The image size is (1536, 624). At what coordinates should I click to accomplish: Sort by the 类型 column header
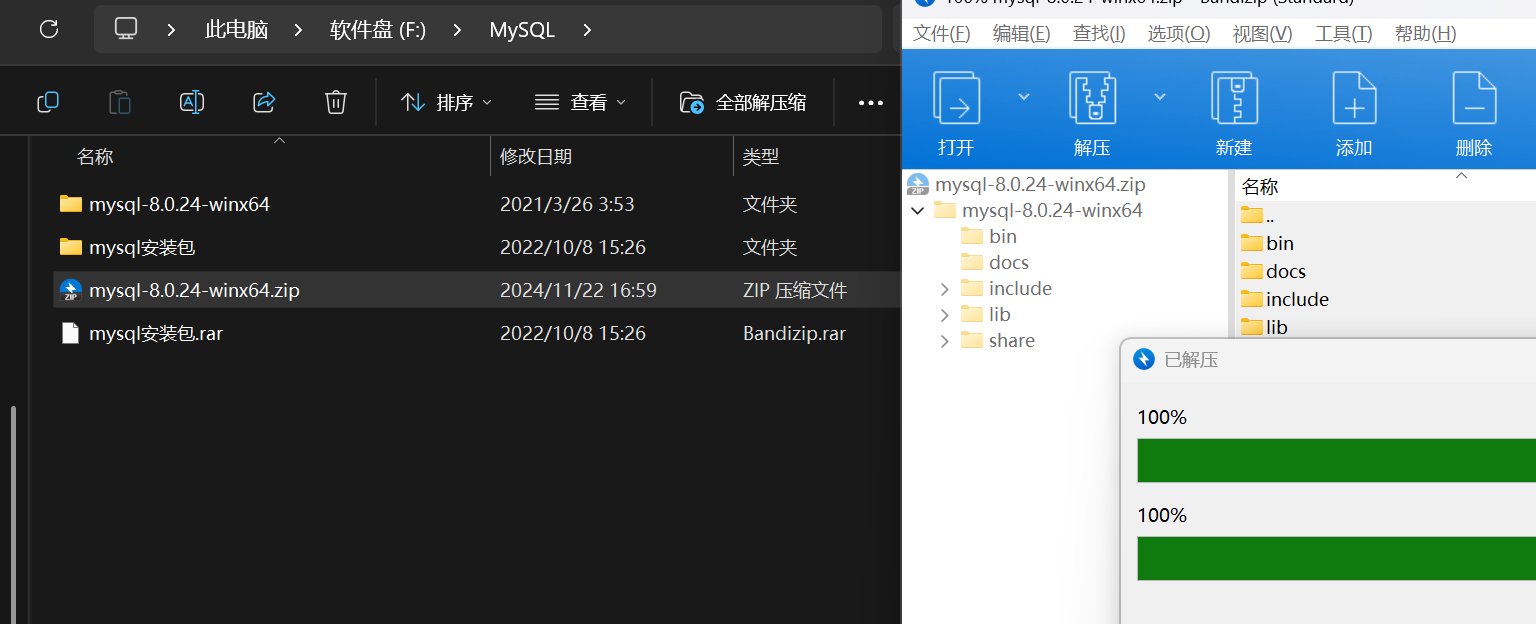coord(761,157)
